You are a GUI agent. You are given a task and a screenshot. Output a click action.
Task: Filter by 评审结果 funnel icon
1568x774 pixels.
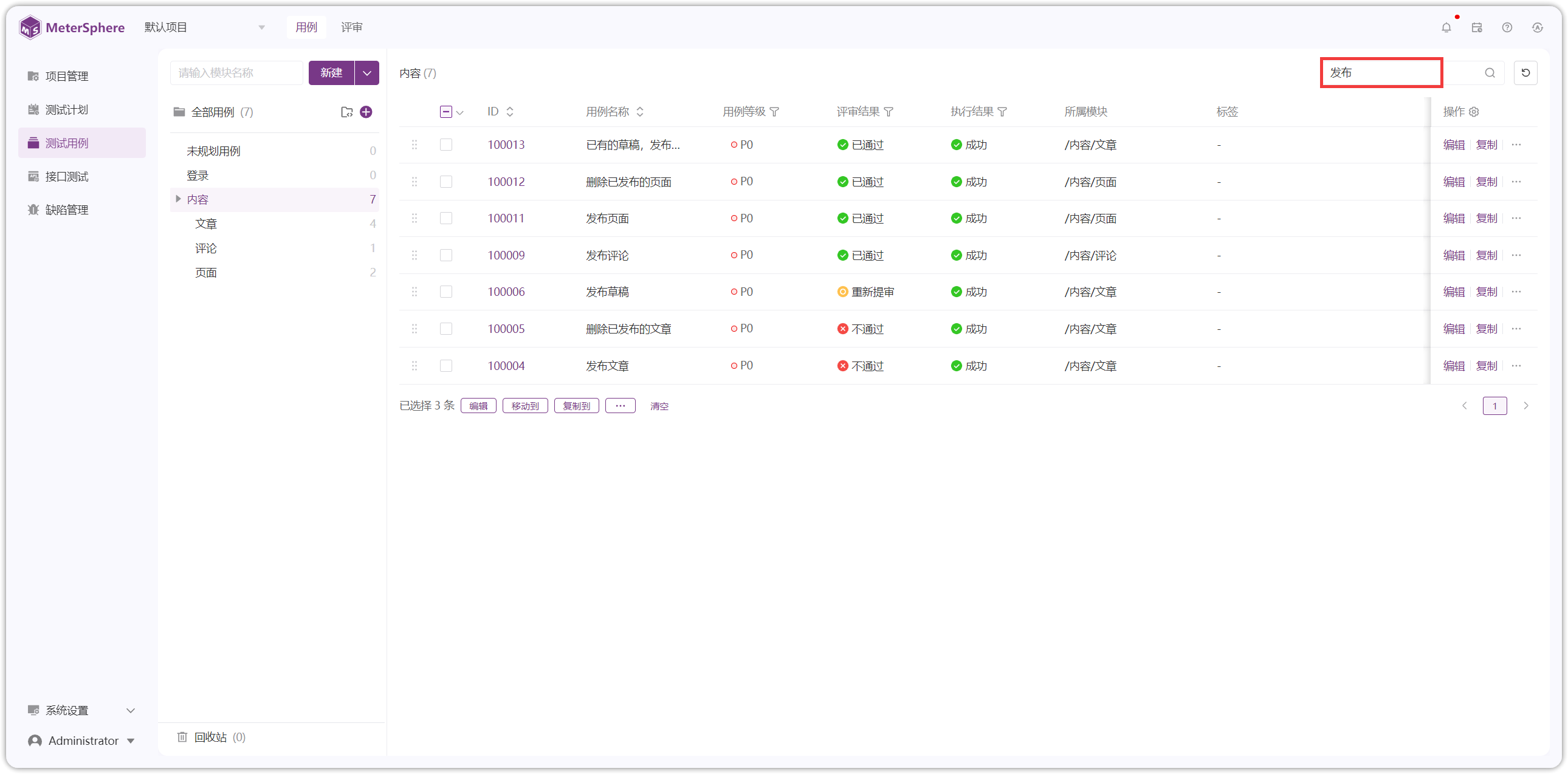[889, 112]
